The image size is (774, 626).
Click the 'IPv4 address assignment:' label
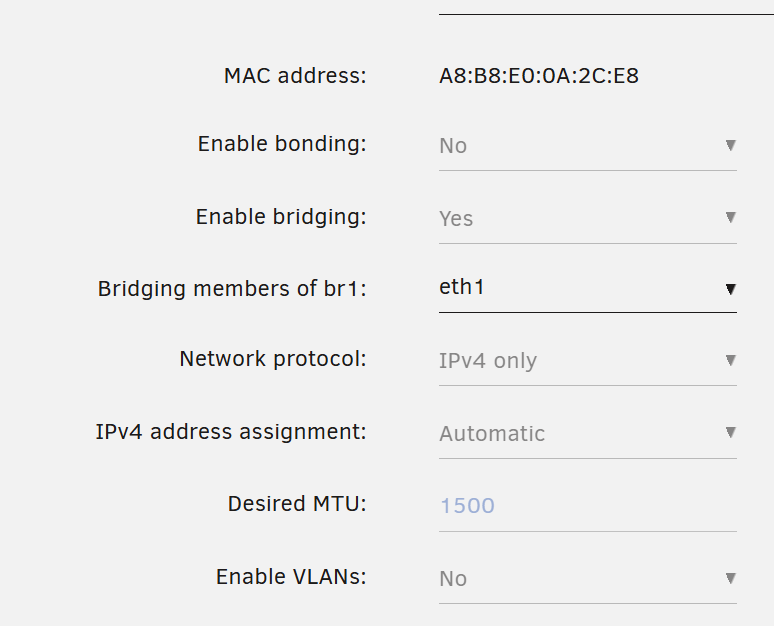click(x=231, y=432)
